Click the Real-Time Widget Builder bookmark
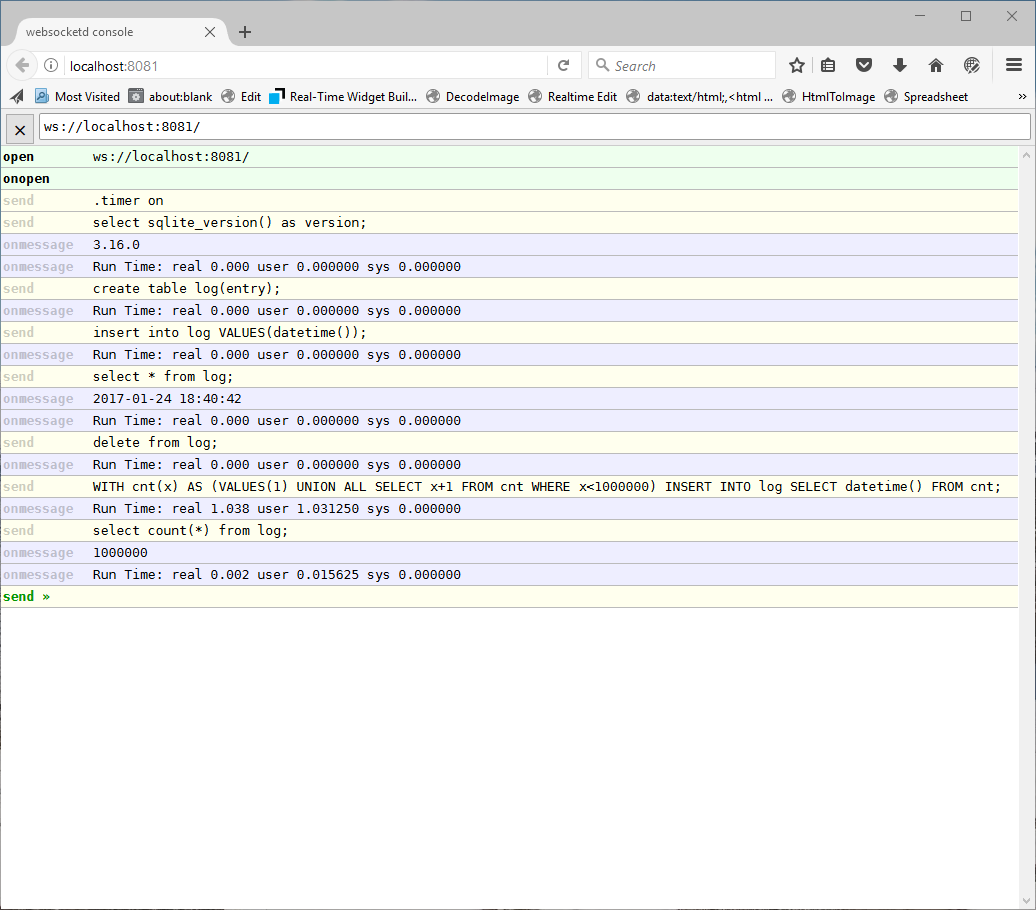Viewport: 1036px width, 910px height. (x=343, y=97)
